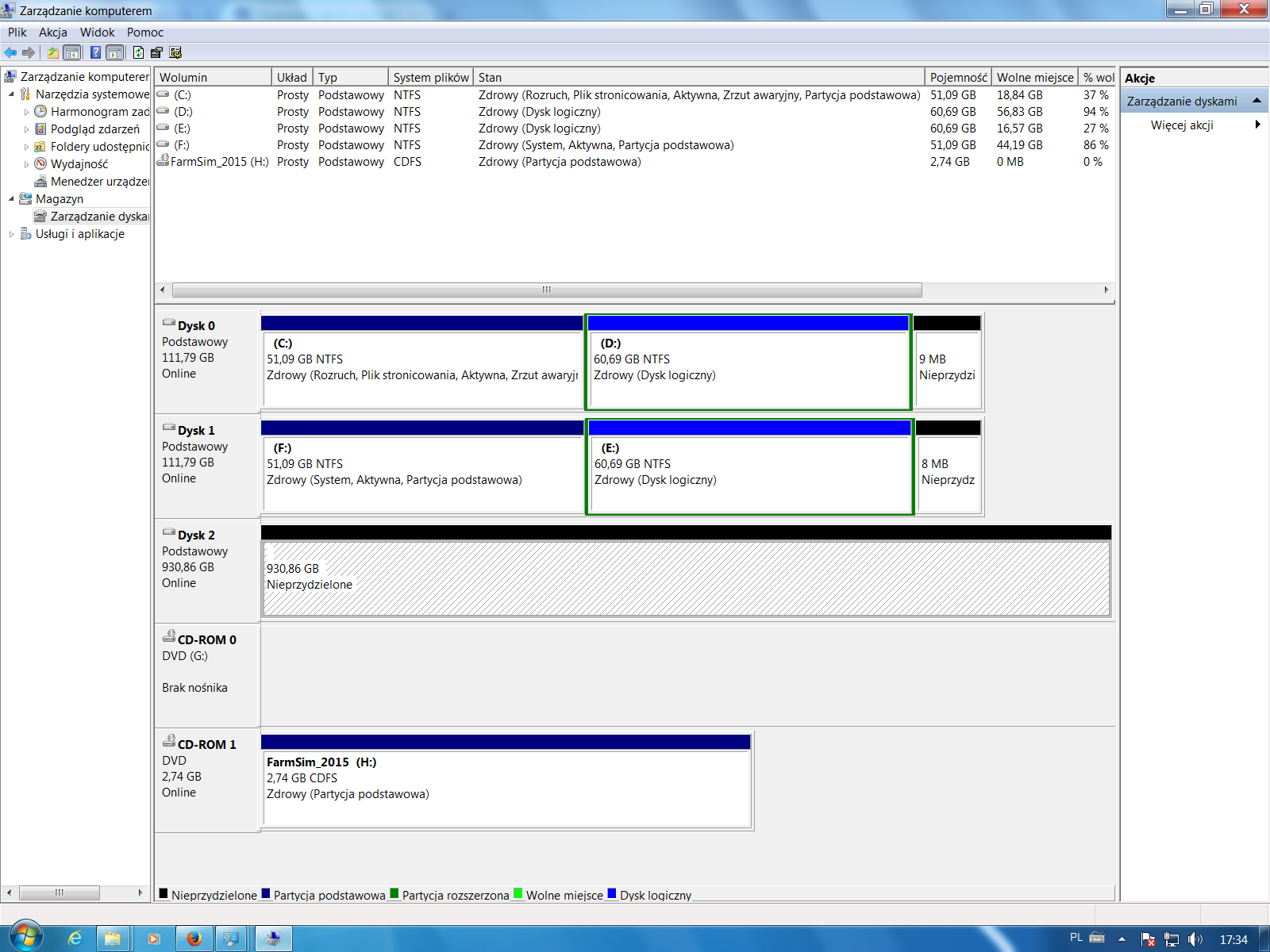Viewport: 1270px width, 952px height.
Task: Click the Magazyn storage icon
Action: [x=25, y=199]
